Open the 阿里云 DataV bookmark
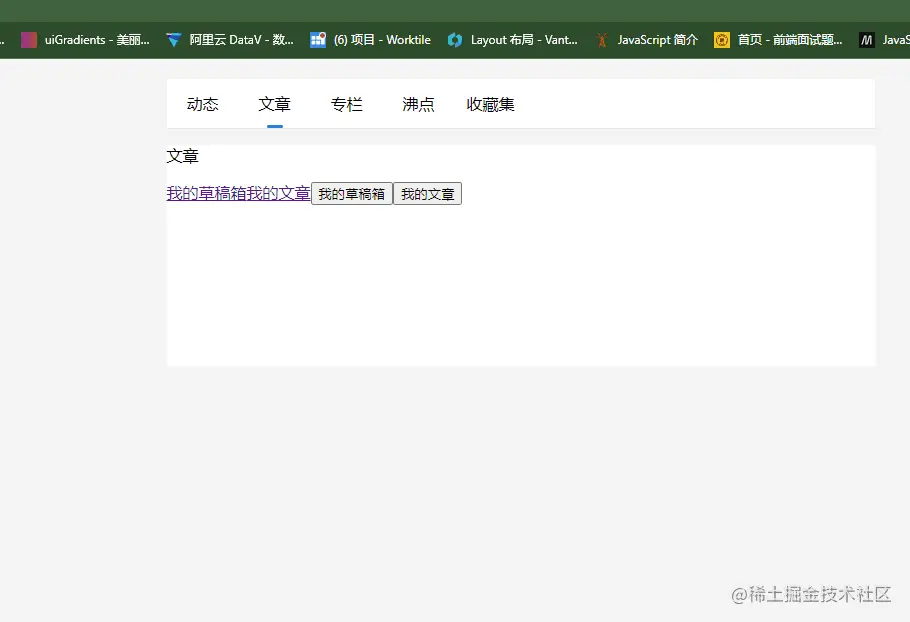 (x=230, y=40)
